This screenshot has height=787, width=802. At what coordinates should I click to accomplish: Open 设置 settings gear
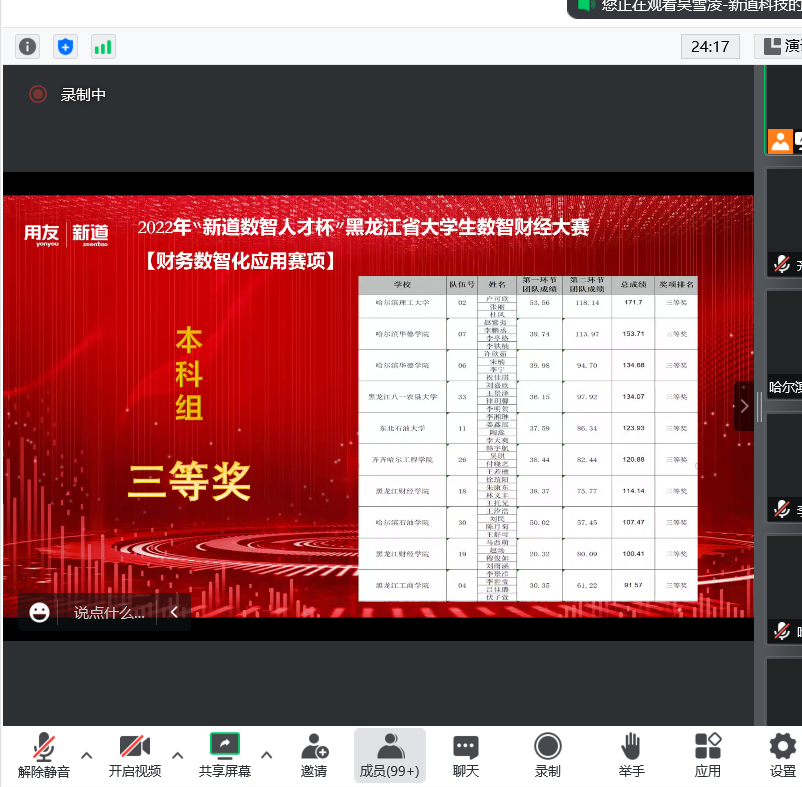pyautogui.click(x=782, y=755)
